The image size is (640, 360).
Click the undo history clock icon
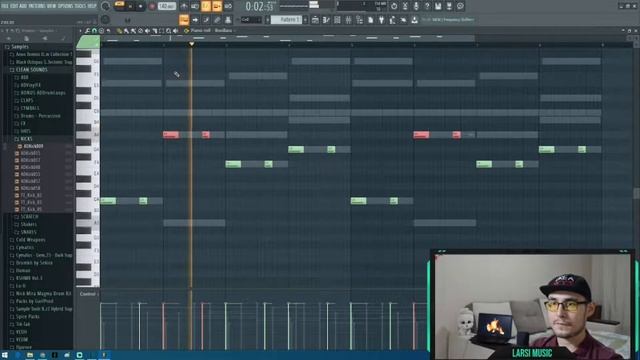click(x=394, y=6)
